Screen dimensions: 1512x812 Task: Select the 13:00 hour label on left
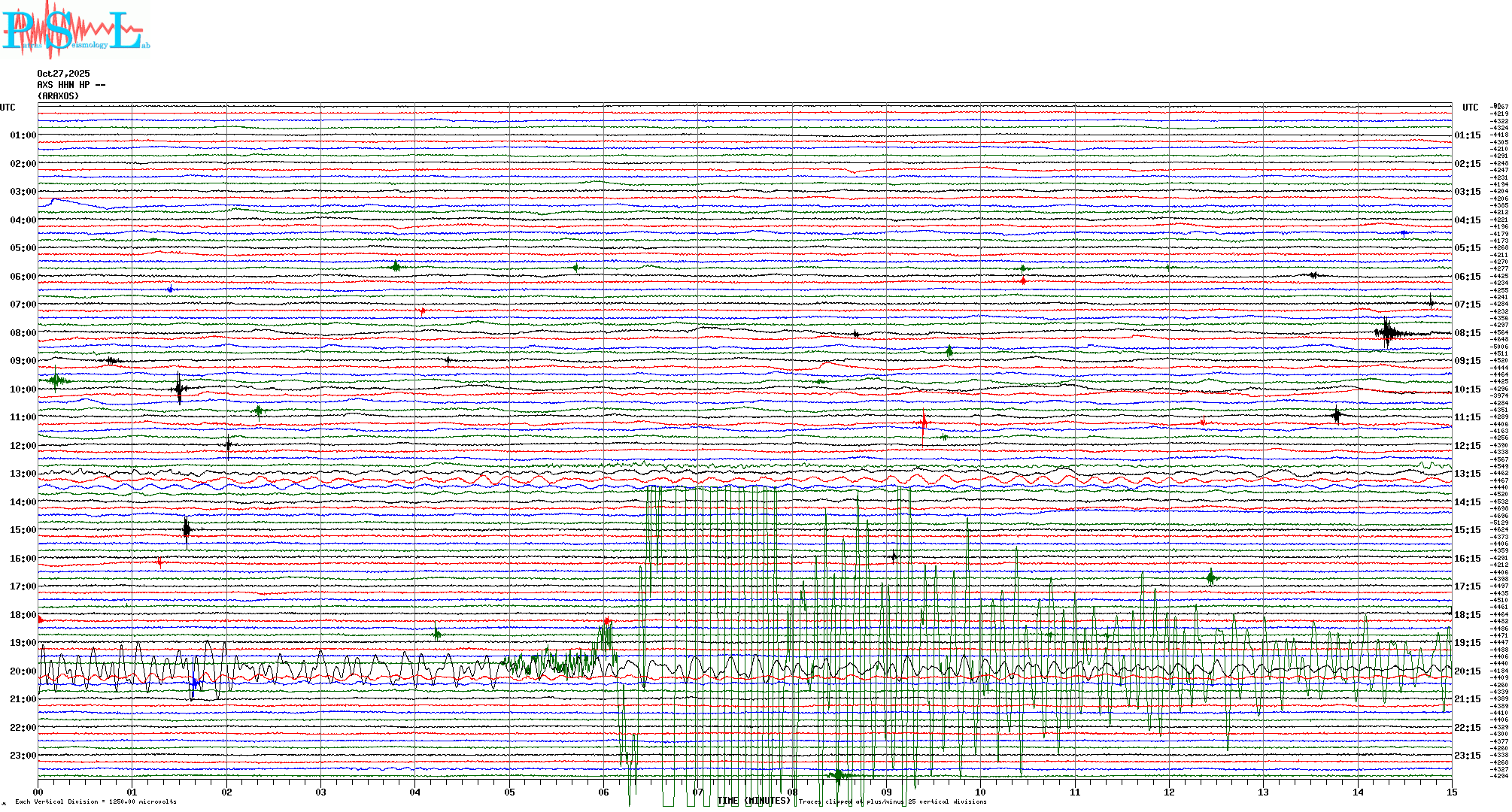(23, 474)
